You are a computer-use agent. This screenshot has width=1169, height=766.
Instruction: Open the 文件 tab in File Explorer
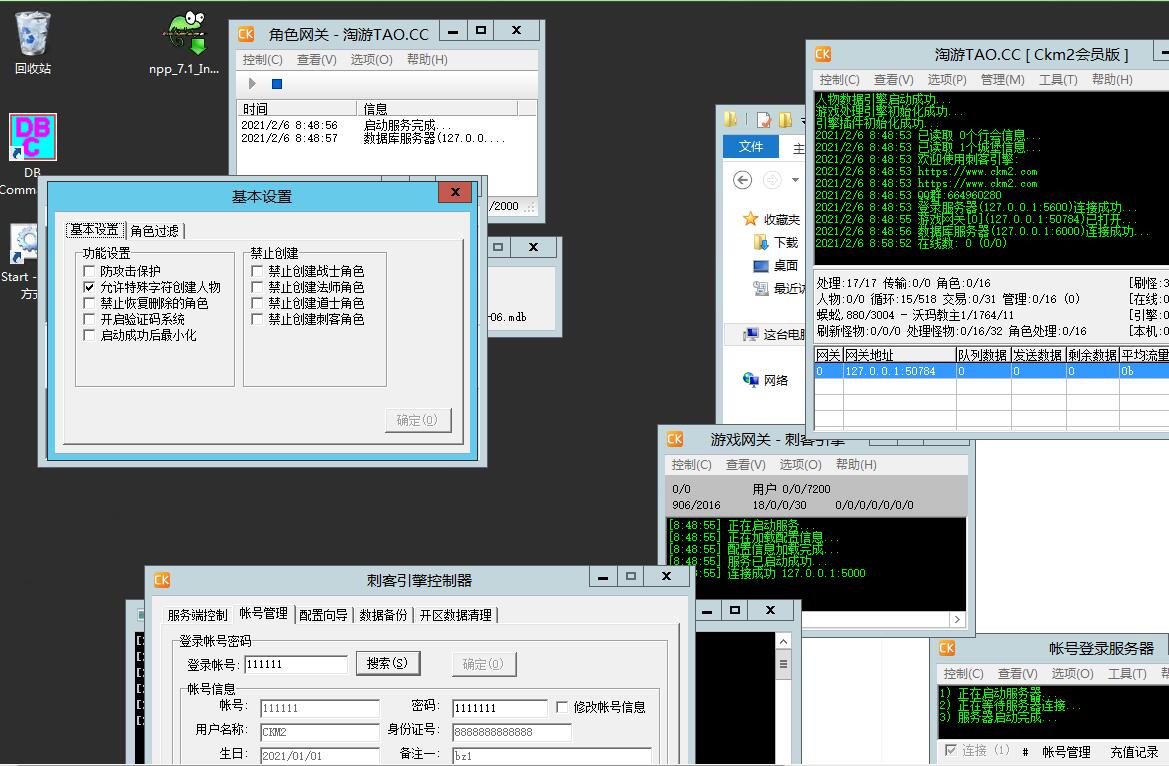(751, 147)
